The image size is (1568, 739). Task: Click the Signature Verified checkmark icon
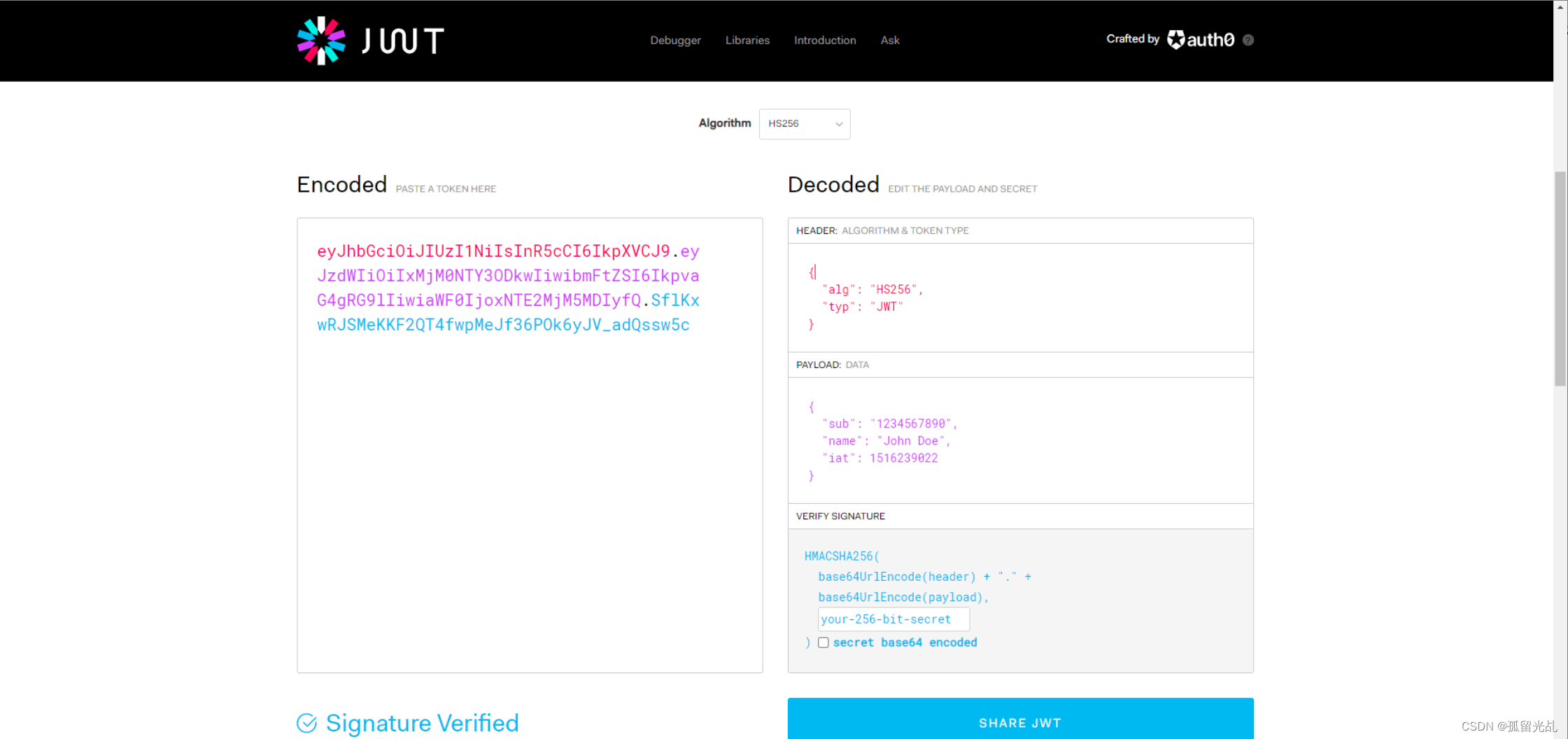pyautogui.click(x=307, y=722)
